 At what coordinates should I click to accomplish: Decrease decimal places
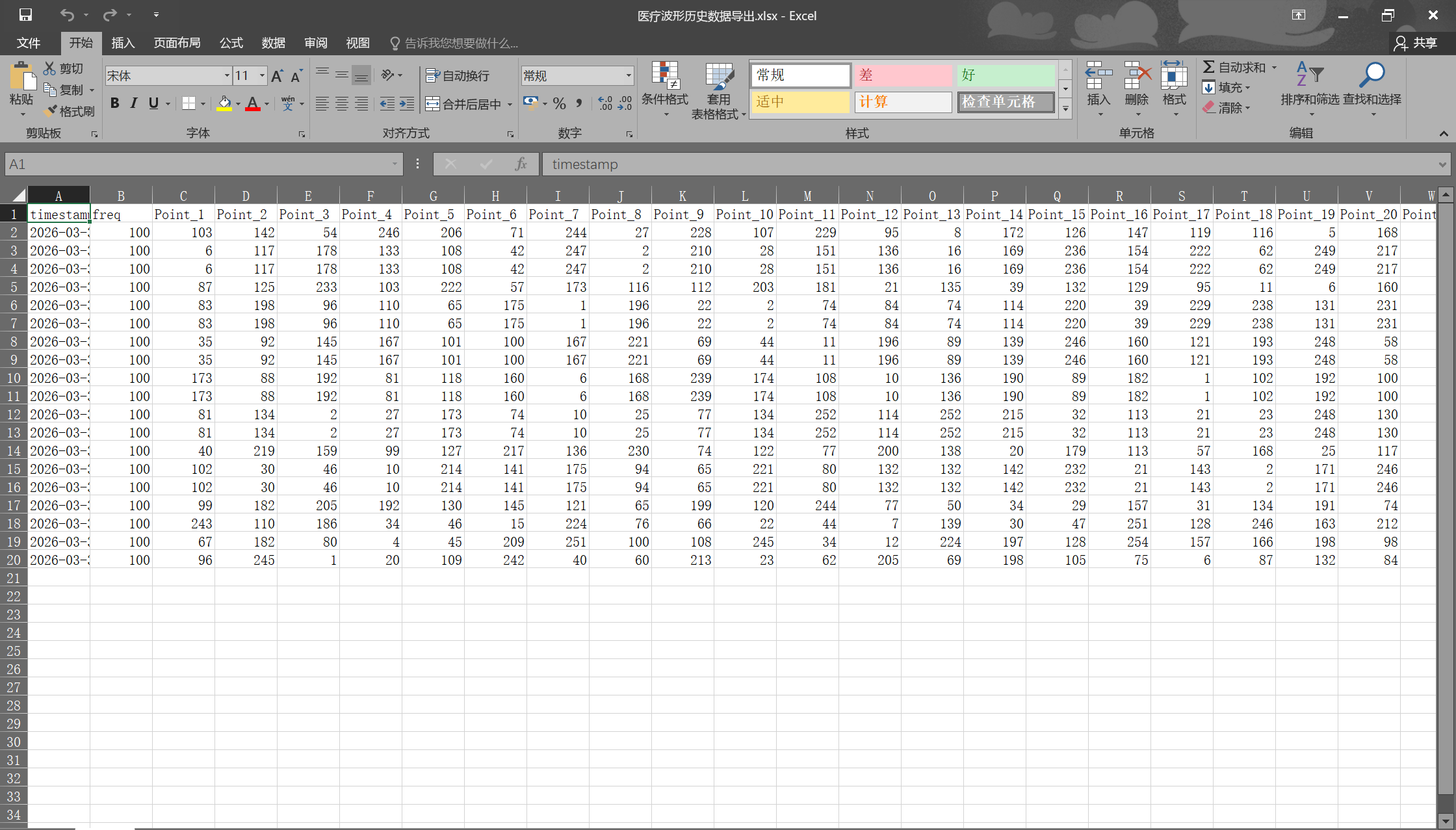pyautogui.click(x=625, y=103)
